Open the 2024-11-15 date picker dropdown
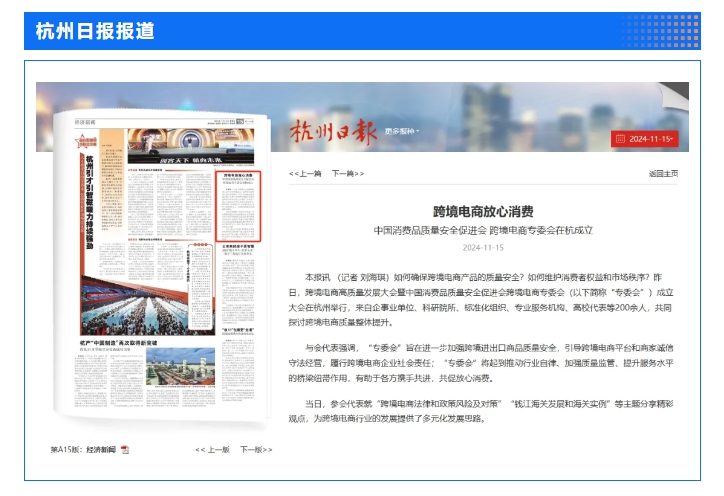 [x=645, y=138]
